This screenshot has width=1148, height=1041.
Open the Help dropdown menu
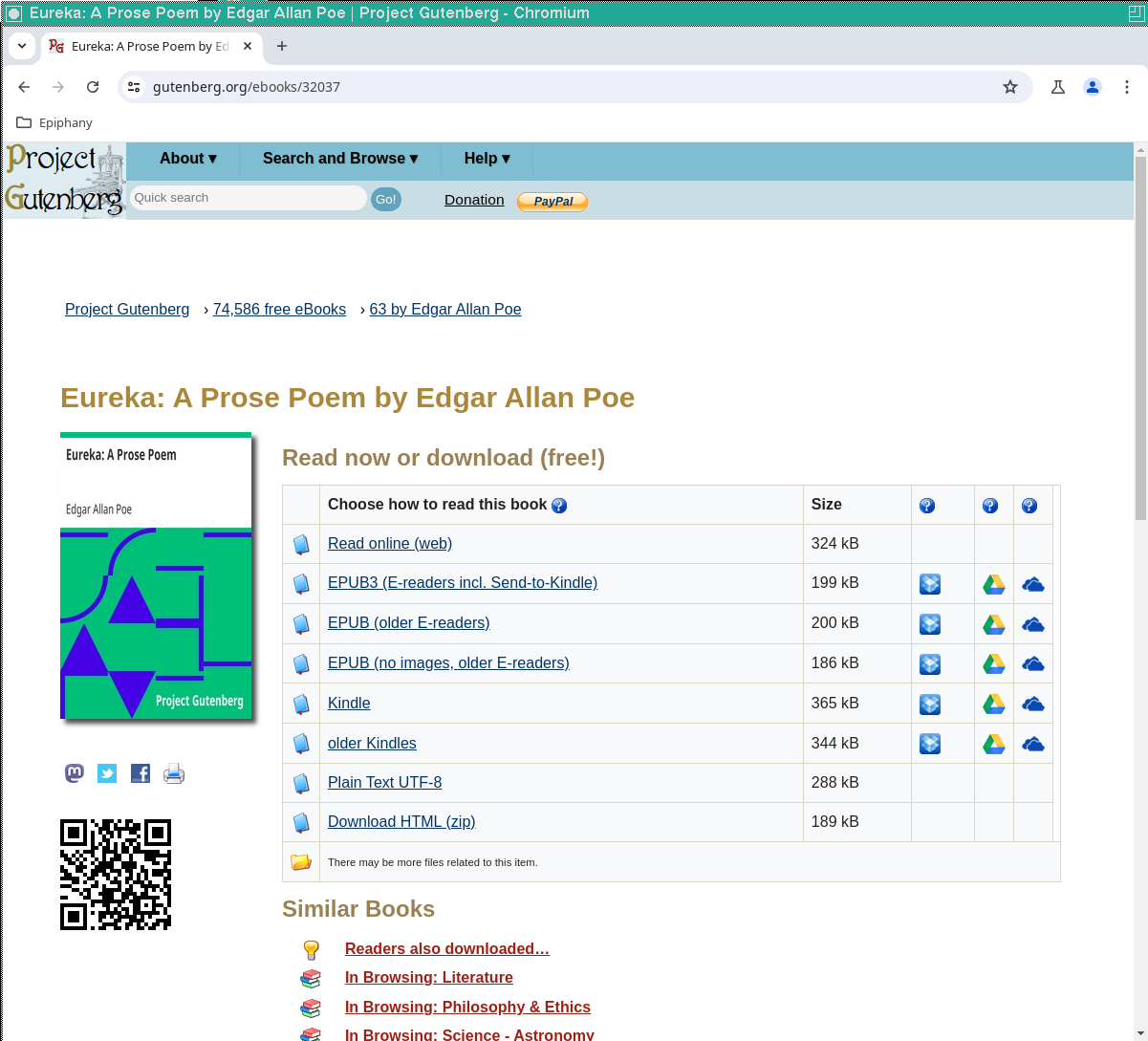pyautogui.click(x=487, y=159)
